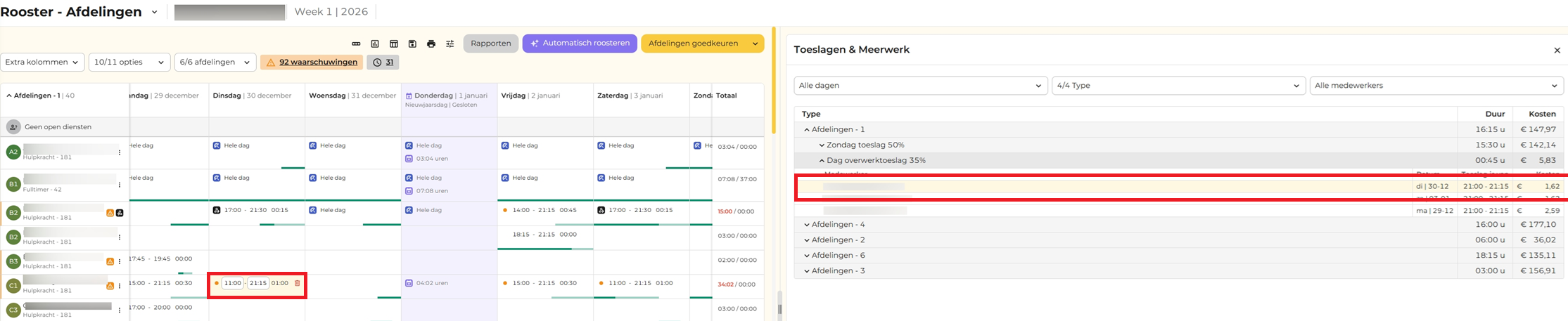The image size is (1568, 321).
Task: Select Vrijdag shift 18:15 - 21:15 00:00
Action: coord(545,235)
